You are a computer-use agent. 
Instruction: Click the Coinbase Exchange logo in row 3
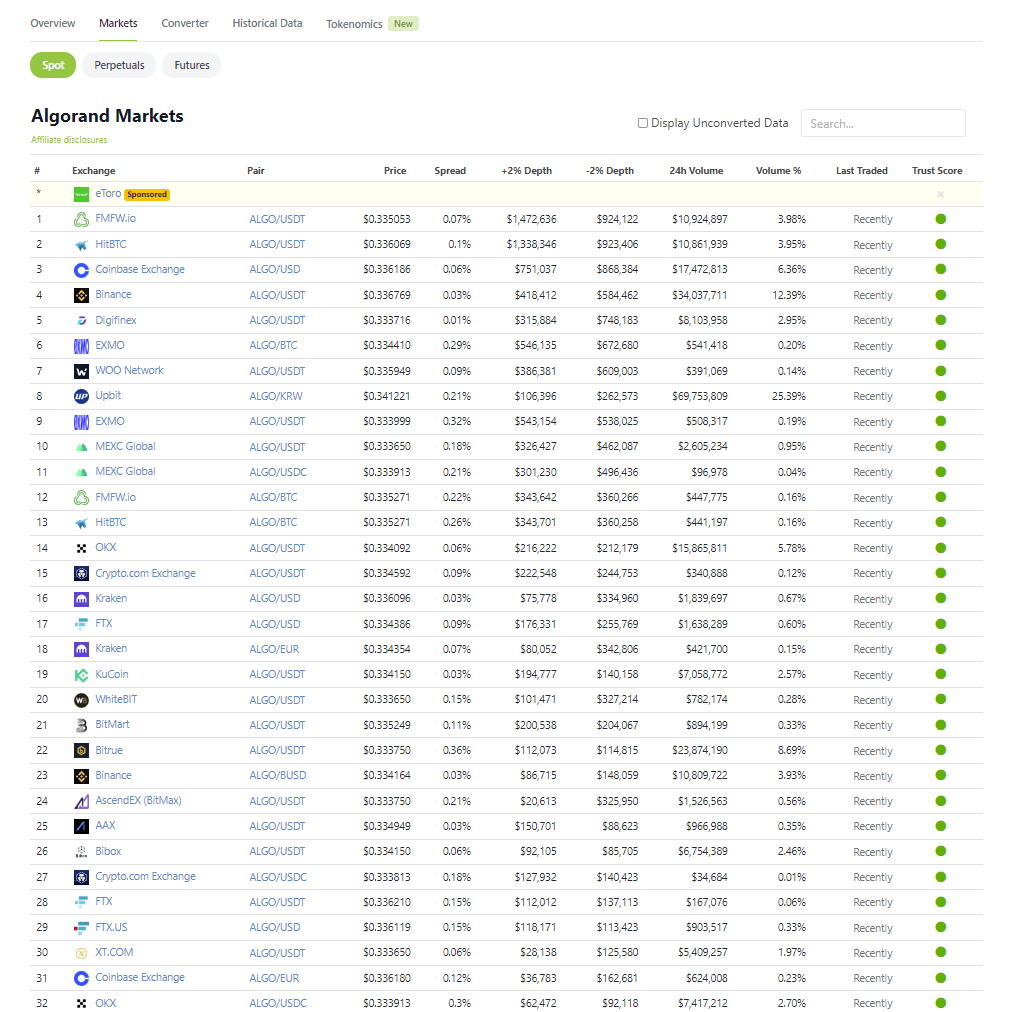[x=82, y=270]
